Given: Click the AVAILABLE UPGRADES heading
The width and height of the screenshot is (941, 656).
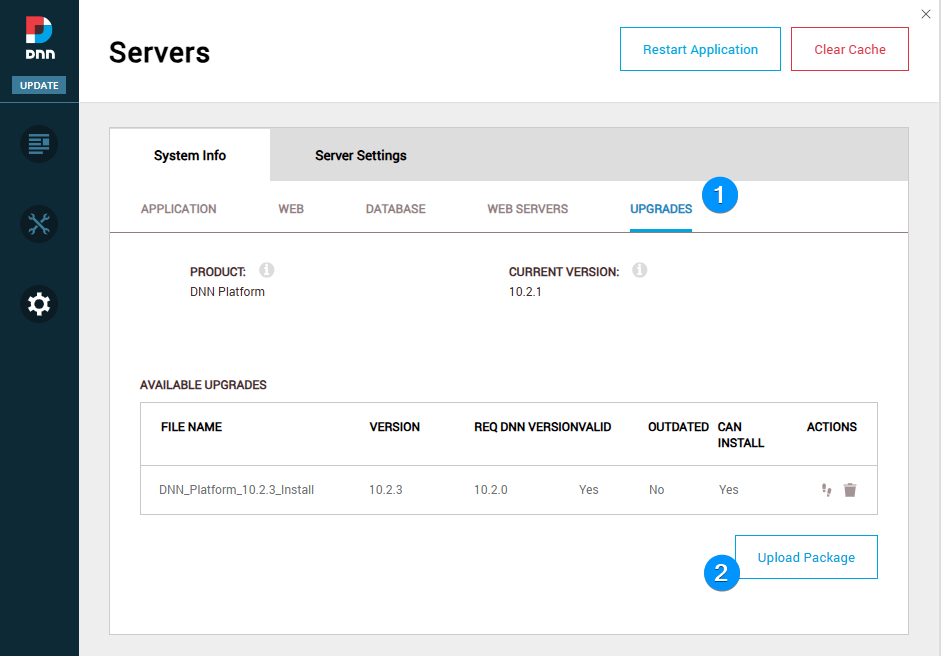Looking at the screenshot, I should click(203, 385).
